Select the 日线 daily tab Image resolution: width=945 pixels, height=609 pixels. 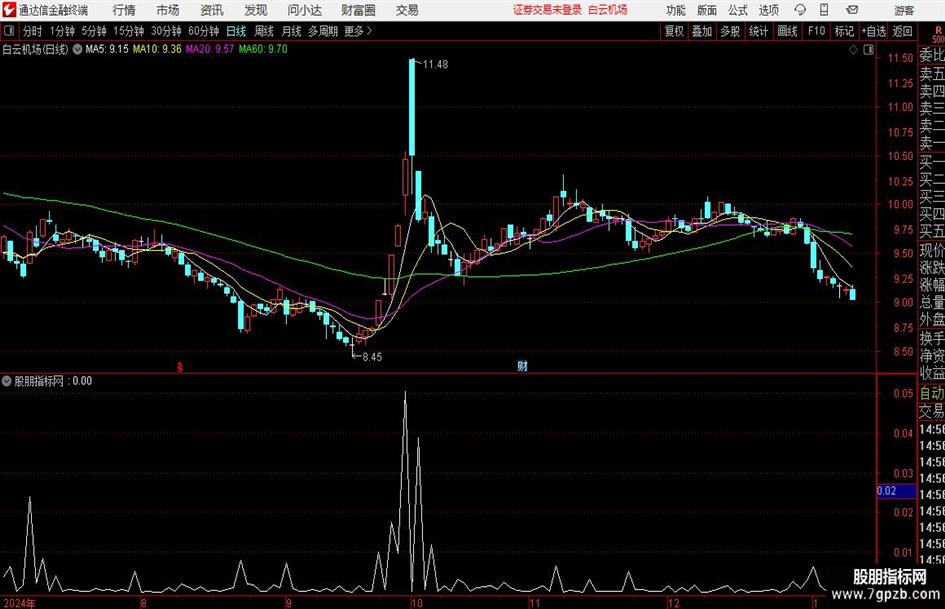point(236,31)
